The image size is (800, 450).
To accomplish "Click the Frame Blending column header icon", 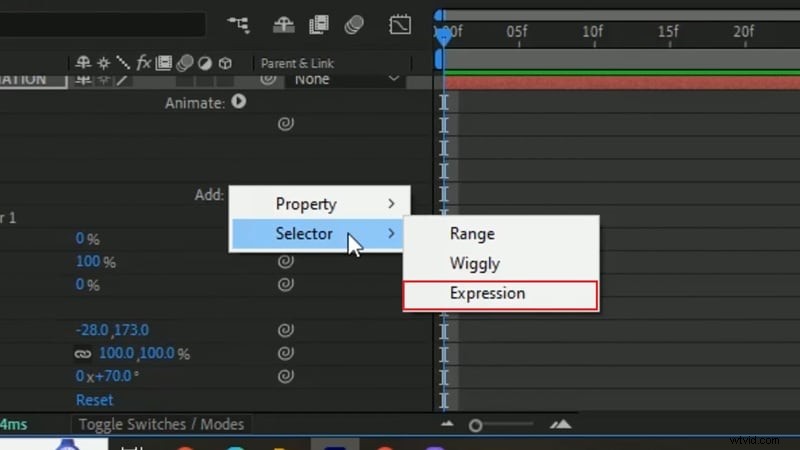I will (164, 63).
